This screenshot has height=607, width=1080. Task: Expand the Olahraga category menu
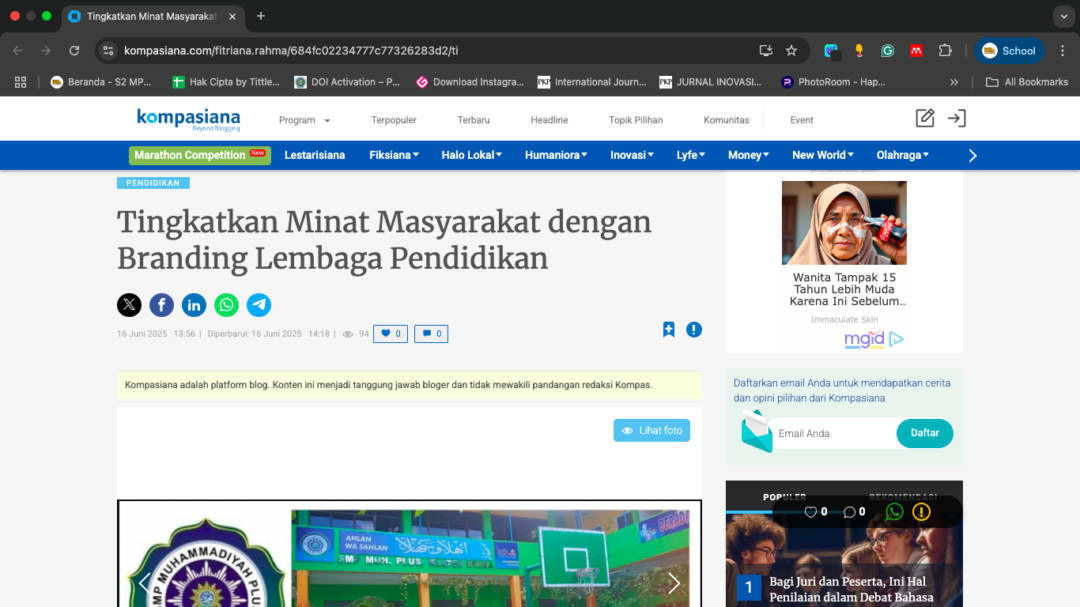pyautogui.click(x=902, y=155)
